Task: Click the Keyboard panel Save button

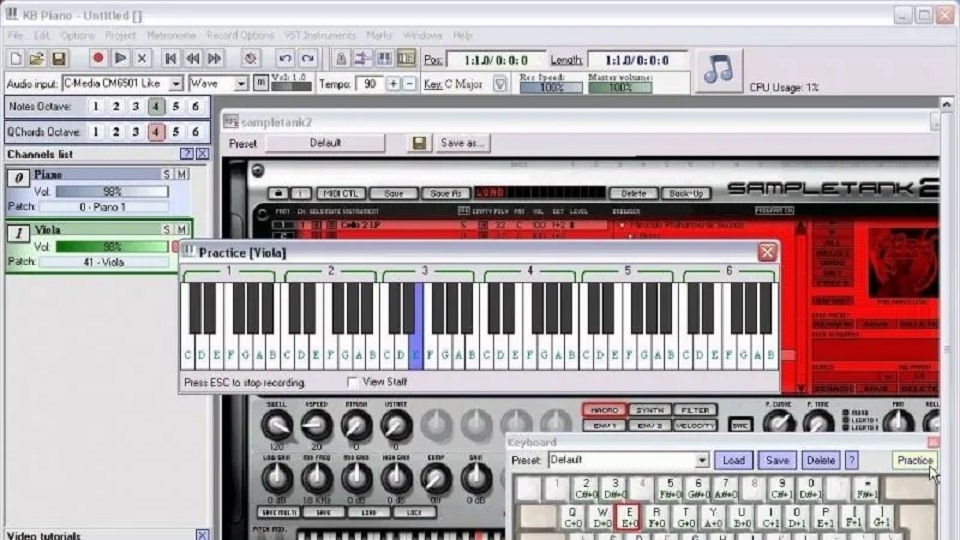Action: tap(777, 460)
